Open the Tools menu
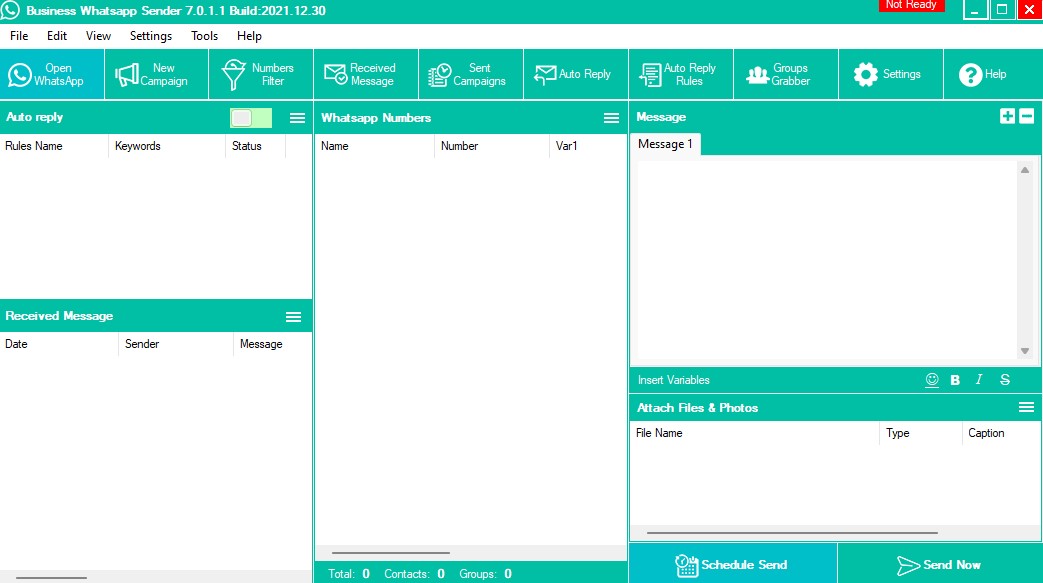 pos(204,36)
